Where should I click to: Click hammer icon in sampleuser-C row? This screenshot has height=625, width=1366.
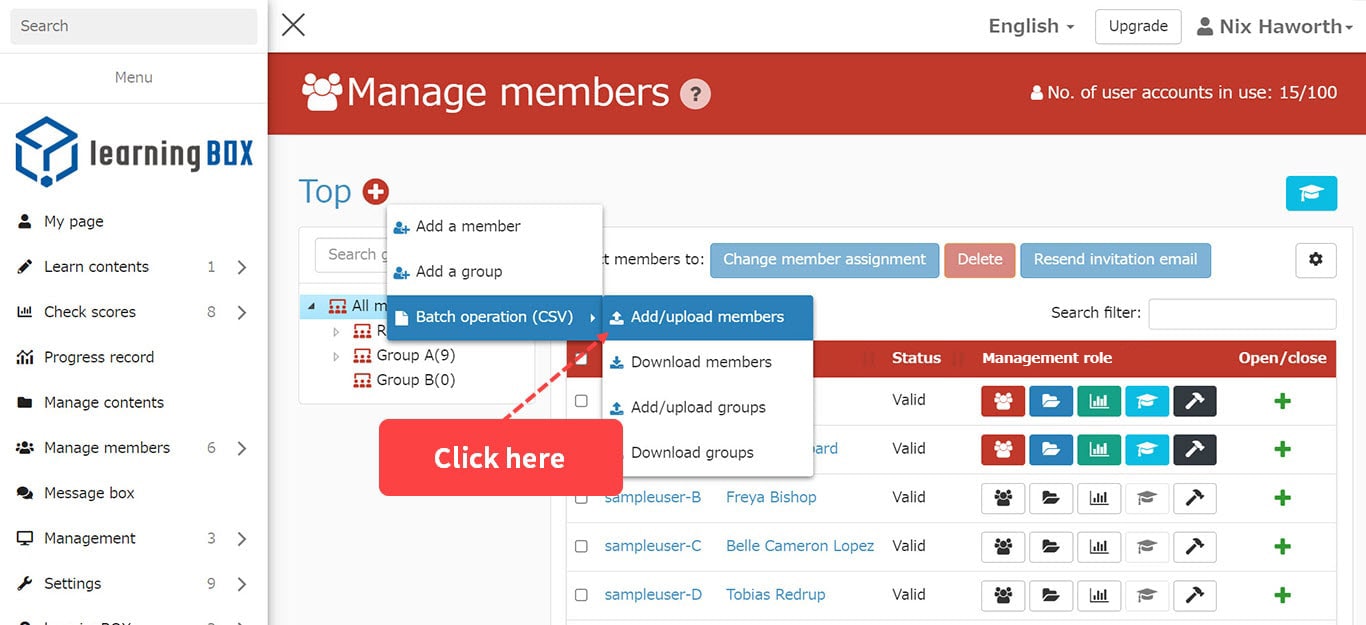(1194, 546)
